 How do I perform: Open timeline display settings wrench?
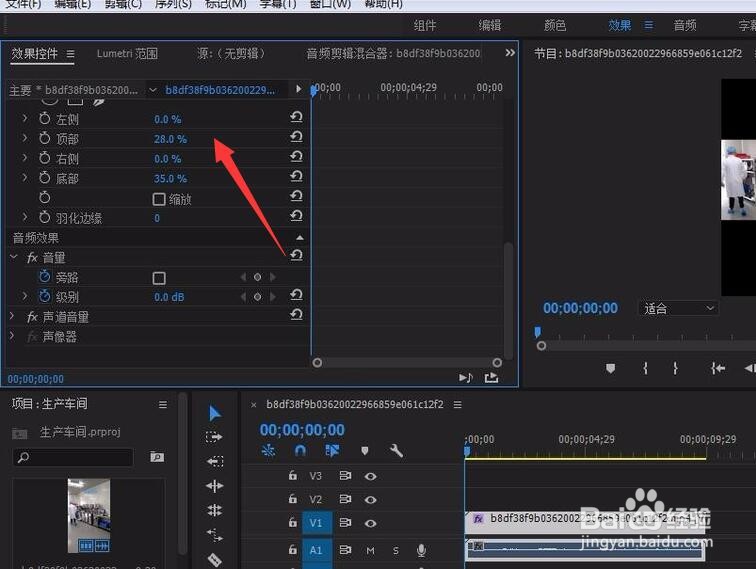(396, 451)
